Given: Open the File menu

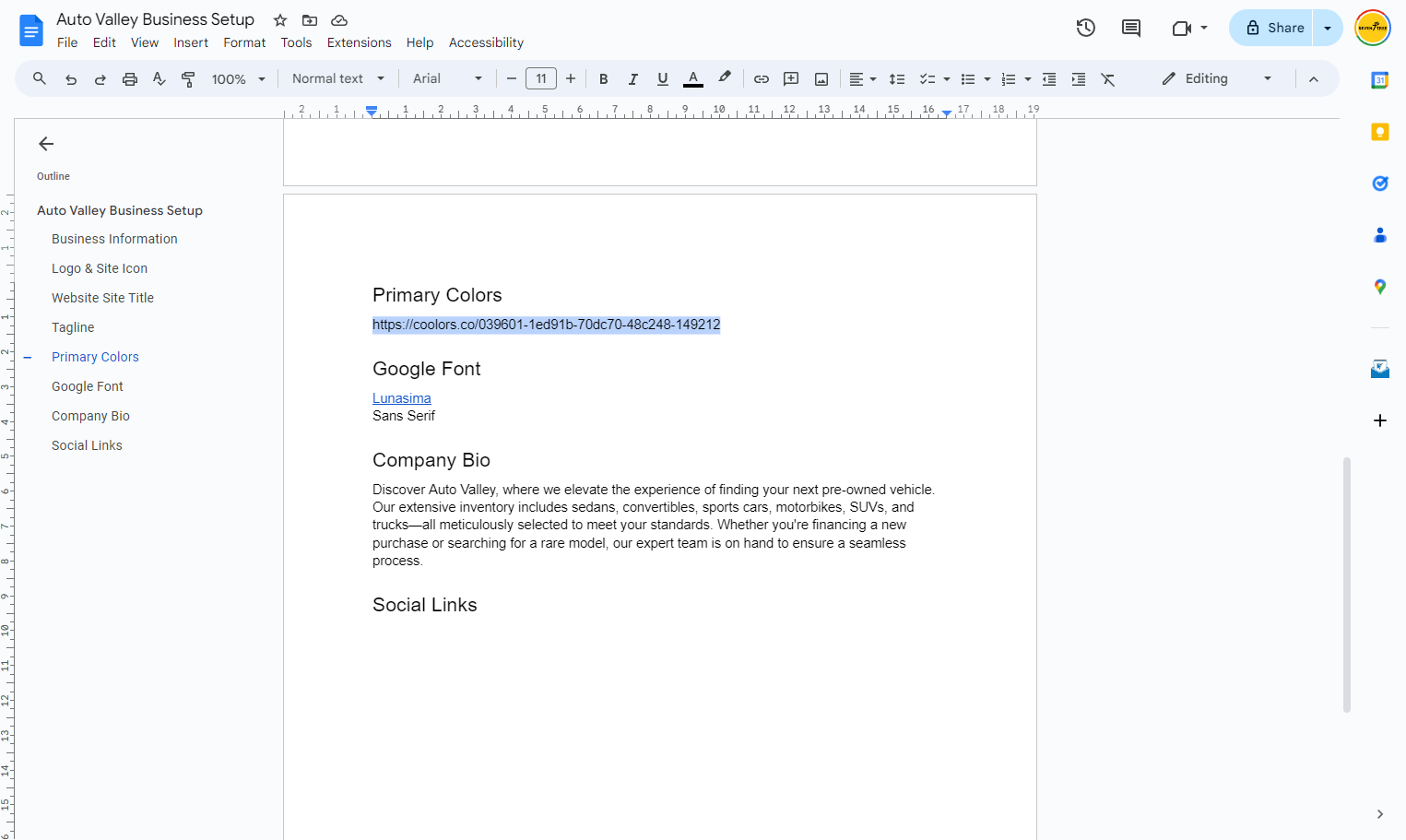Looking at the screenshot, I should click(67, 42).
